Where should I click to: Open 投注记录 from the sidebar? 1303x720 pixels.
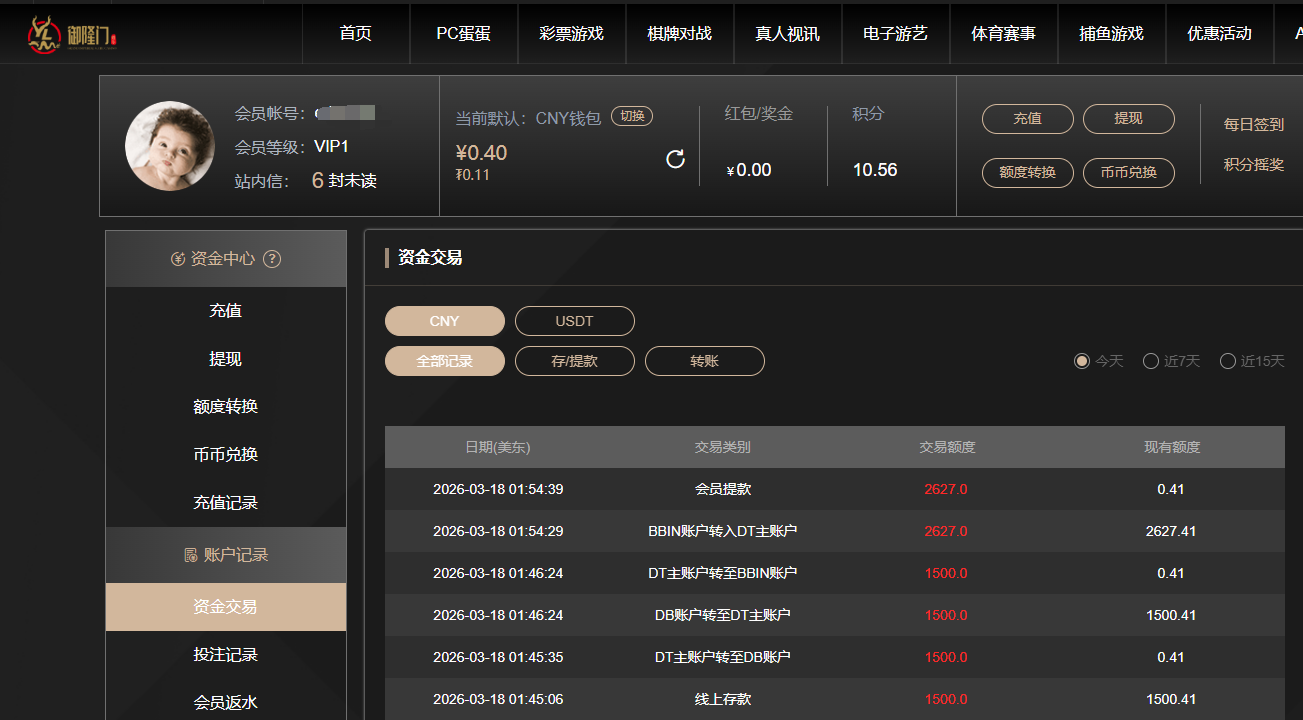point(225,654)
